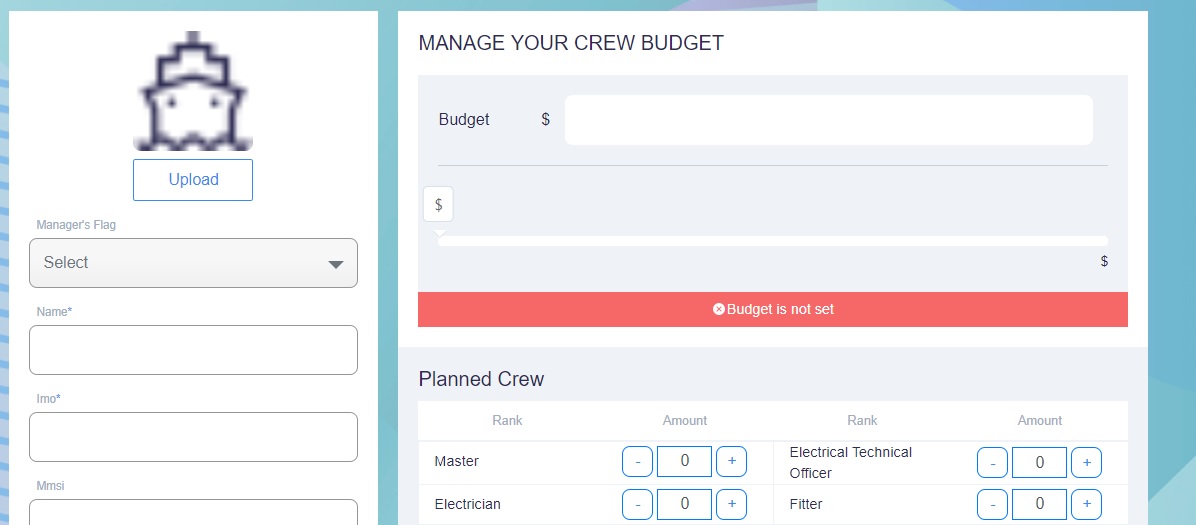Increase Electrician crew amount

(731, 504)
